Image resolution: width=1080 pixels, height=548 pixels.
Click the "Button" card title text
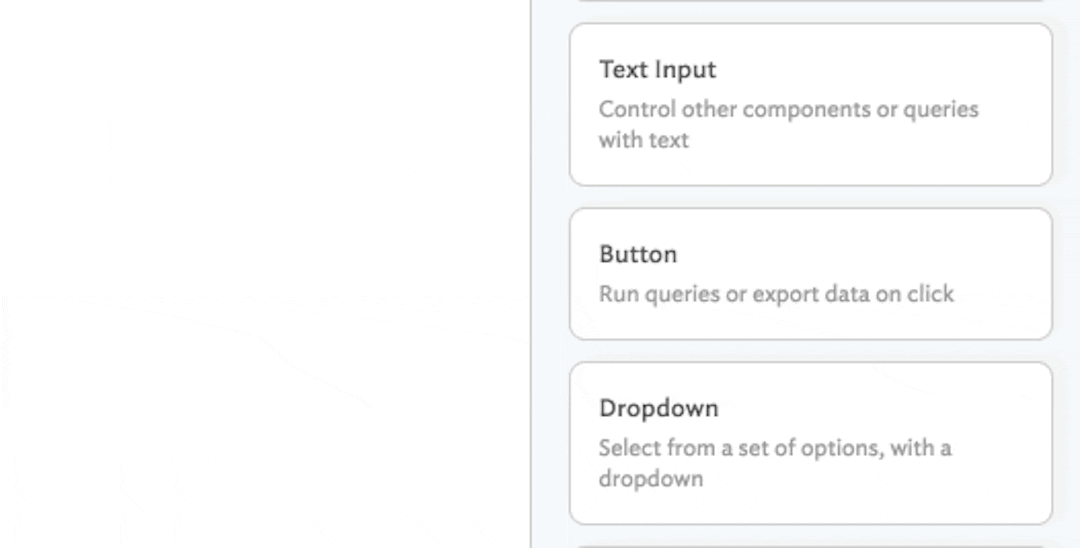[638, 254]
